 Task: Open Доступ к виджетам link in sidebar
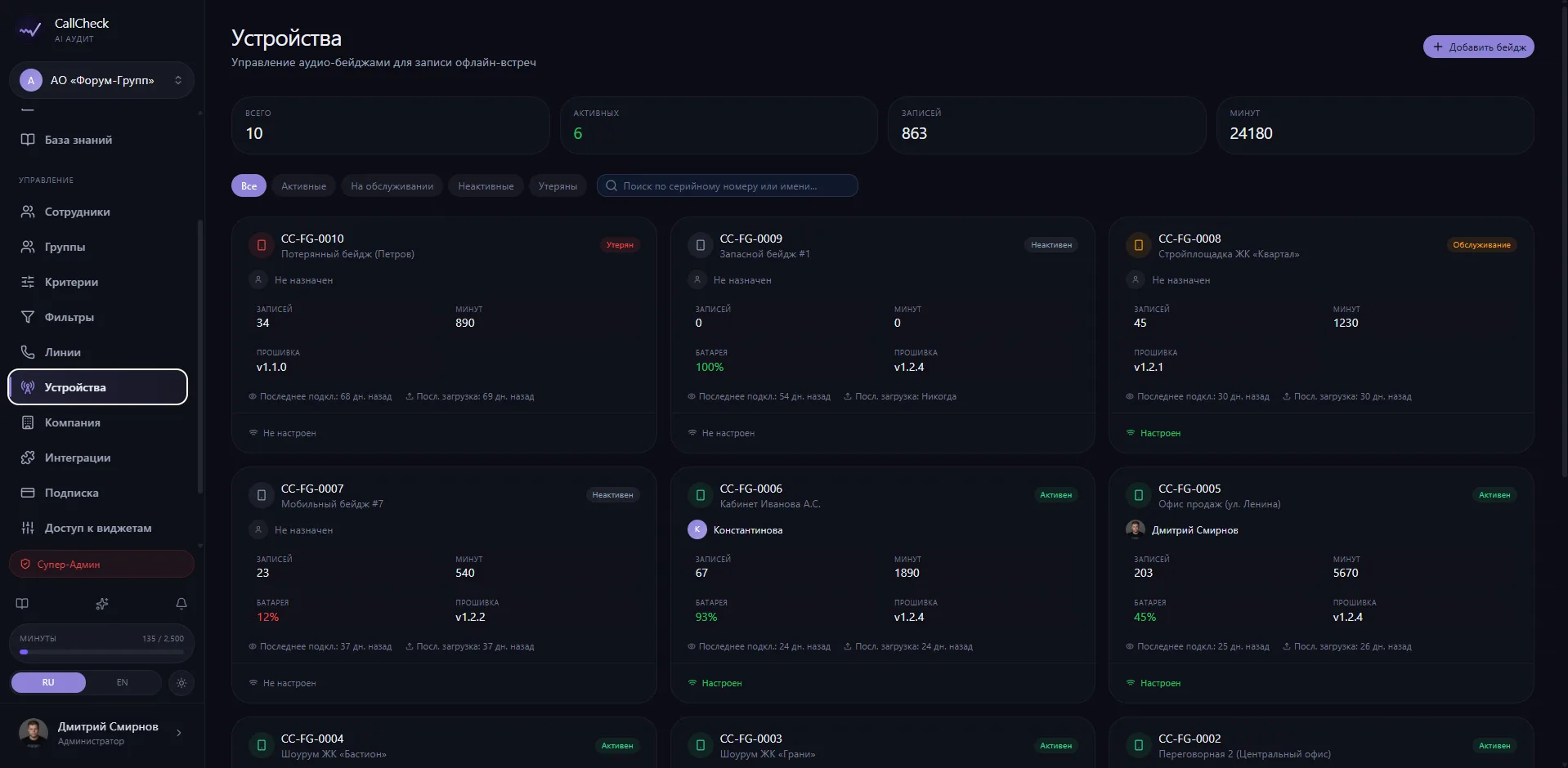(x=98, y=528)
